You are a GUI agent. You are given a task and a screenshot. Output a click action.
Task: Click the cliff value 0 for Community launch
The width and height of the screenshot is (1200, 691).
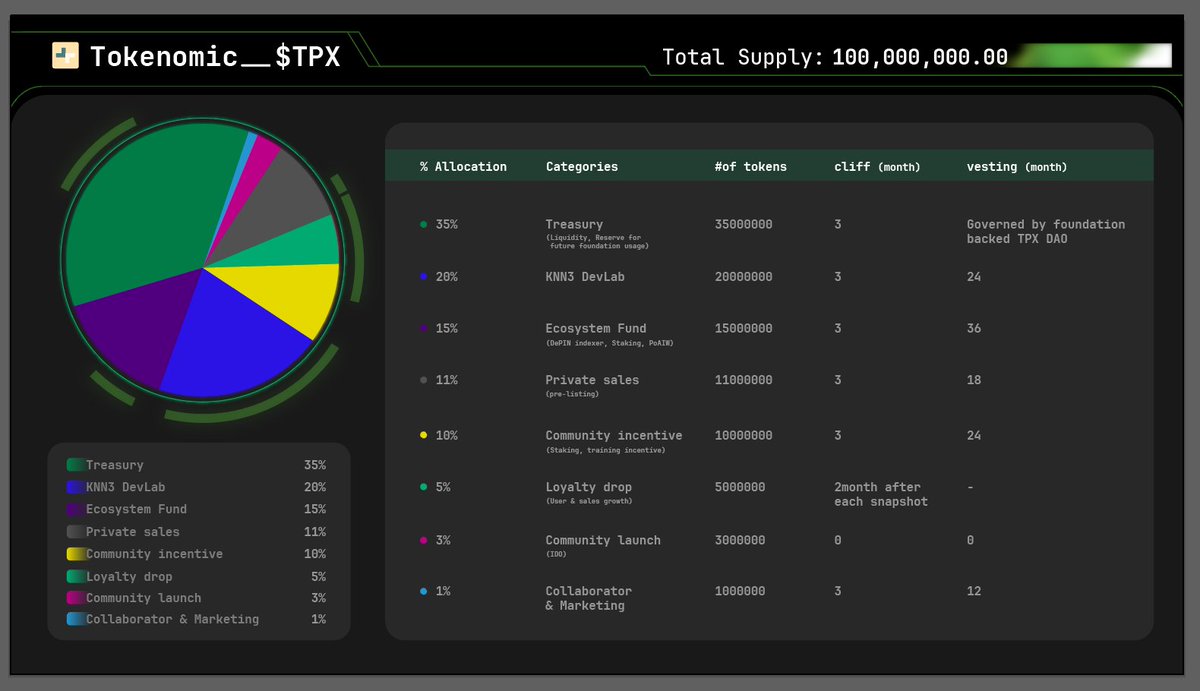(838, 540)
